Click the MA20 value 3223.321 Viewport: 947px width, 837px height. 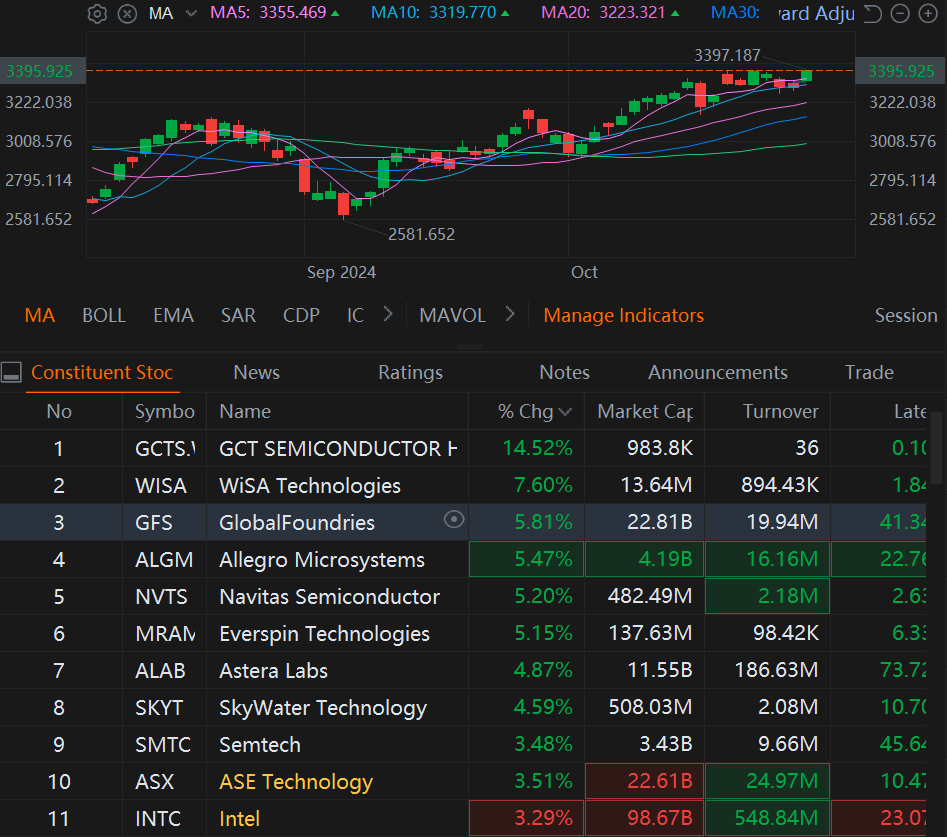[632, 12]
